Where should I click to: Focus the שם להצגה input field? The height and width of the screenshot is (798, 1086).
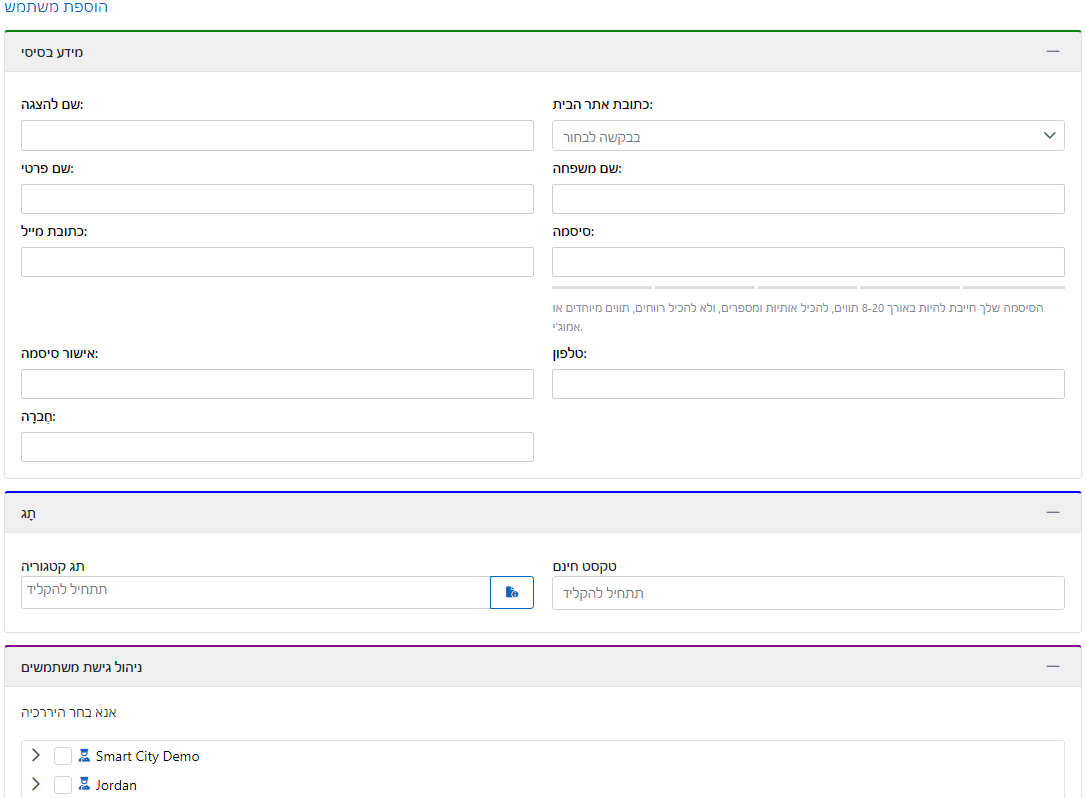277,136
